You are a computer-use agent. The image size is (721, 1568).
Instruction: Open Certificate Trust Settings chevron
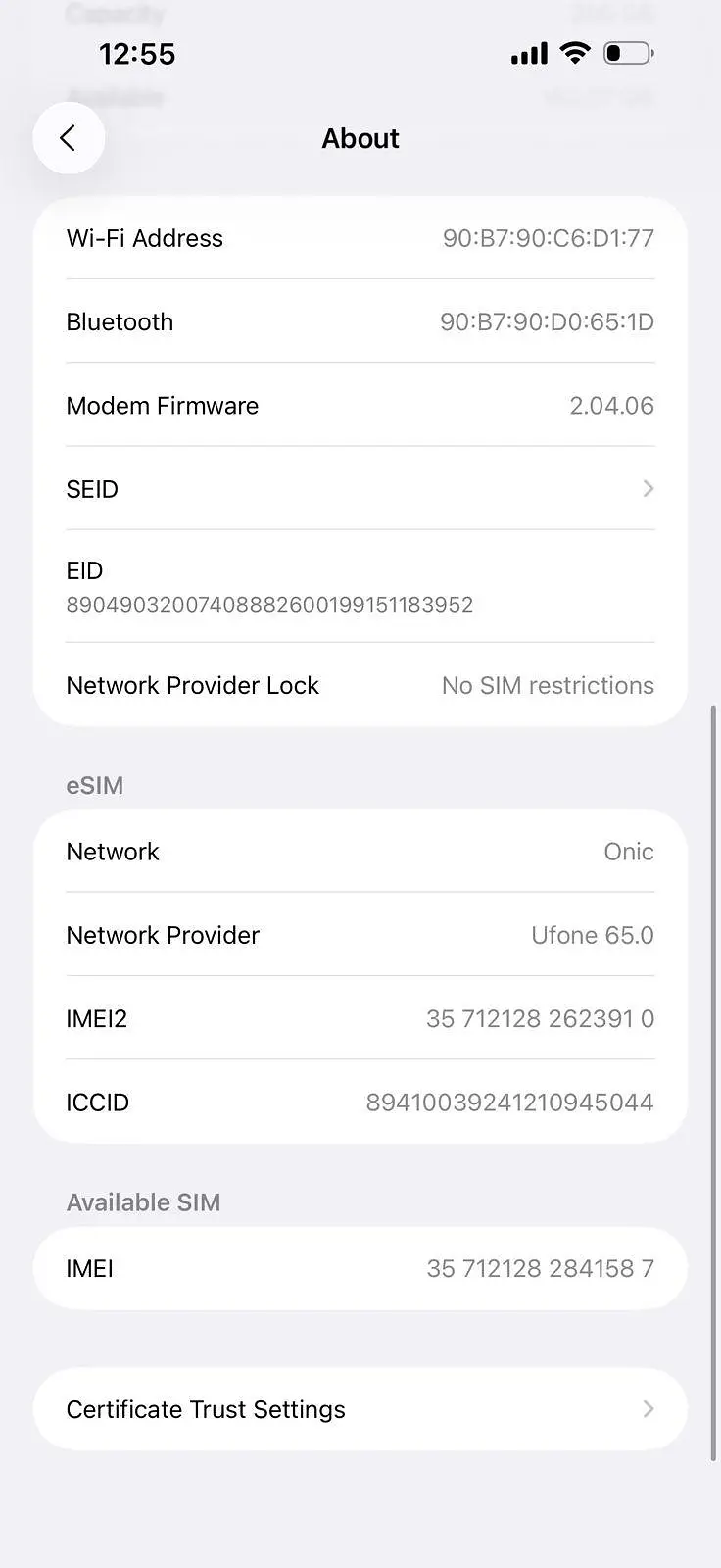coord(648,1408)
